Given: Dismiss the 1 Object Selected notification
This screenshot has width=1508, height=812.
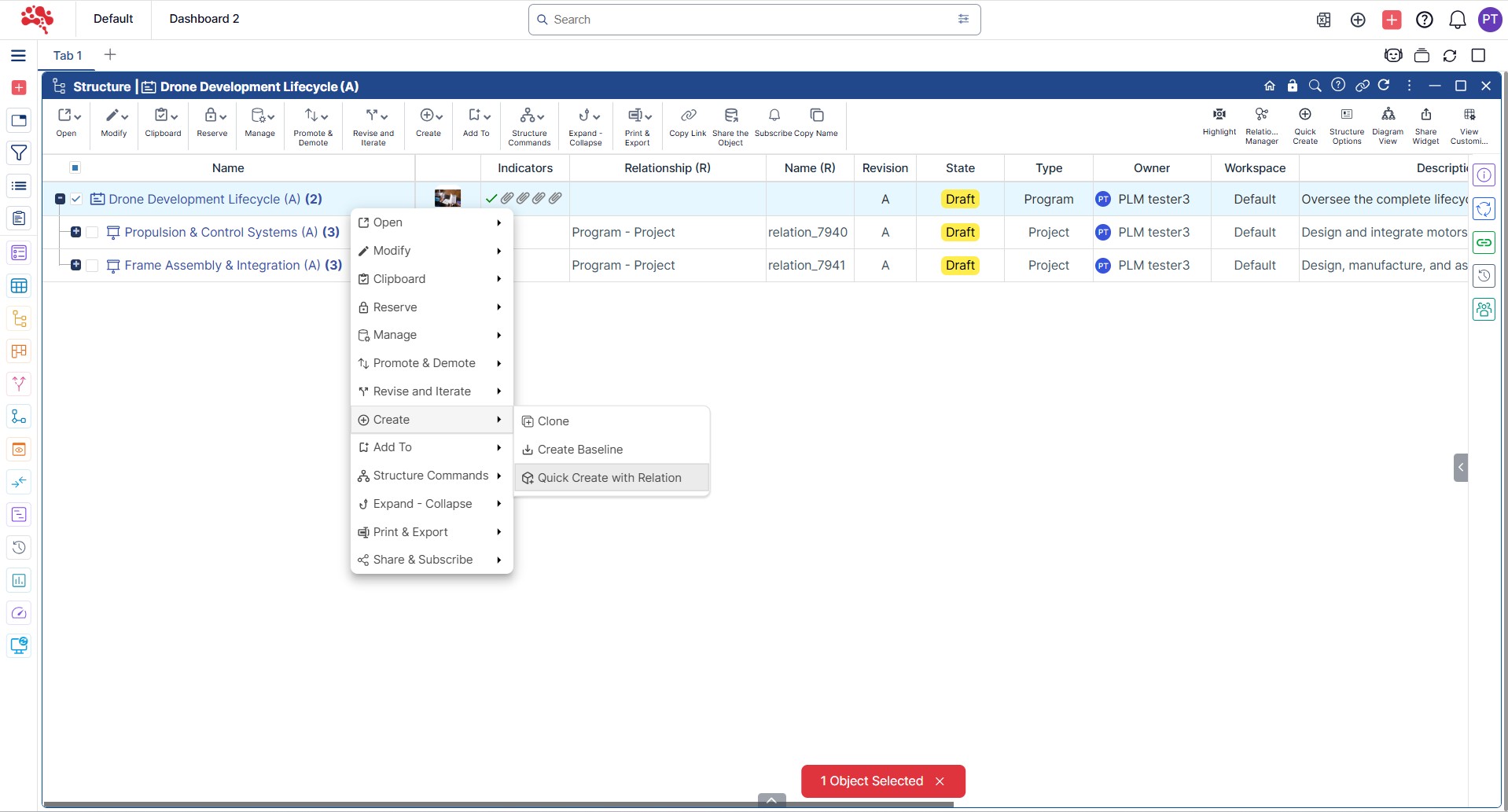Looking at the screenshot, I should 940,781.
